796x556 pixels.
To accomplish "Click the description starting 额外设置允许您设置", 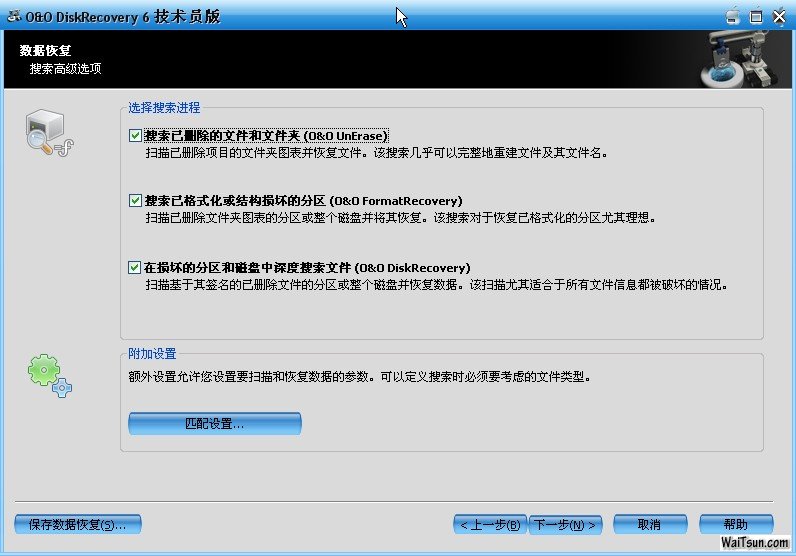I will tap(360, 377).
